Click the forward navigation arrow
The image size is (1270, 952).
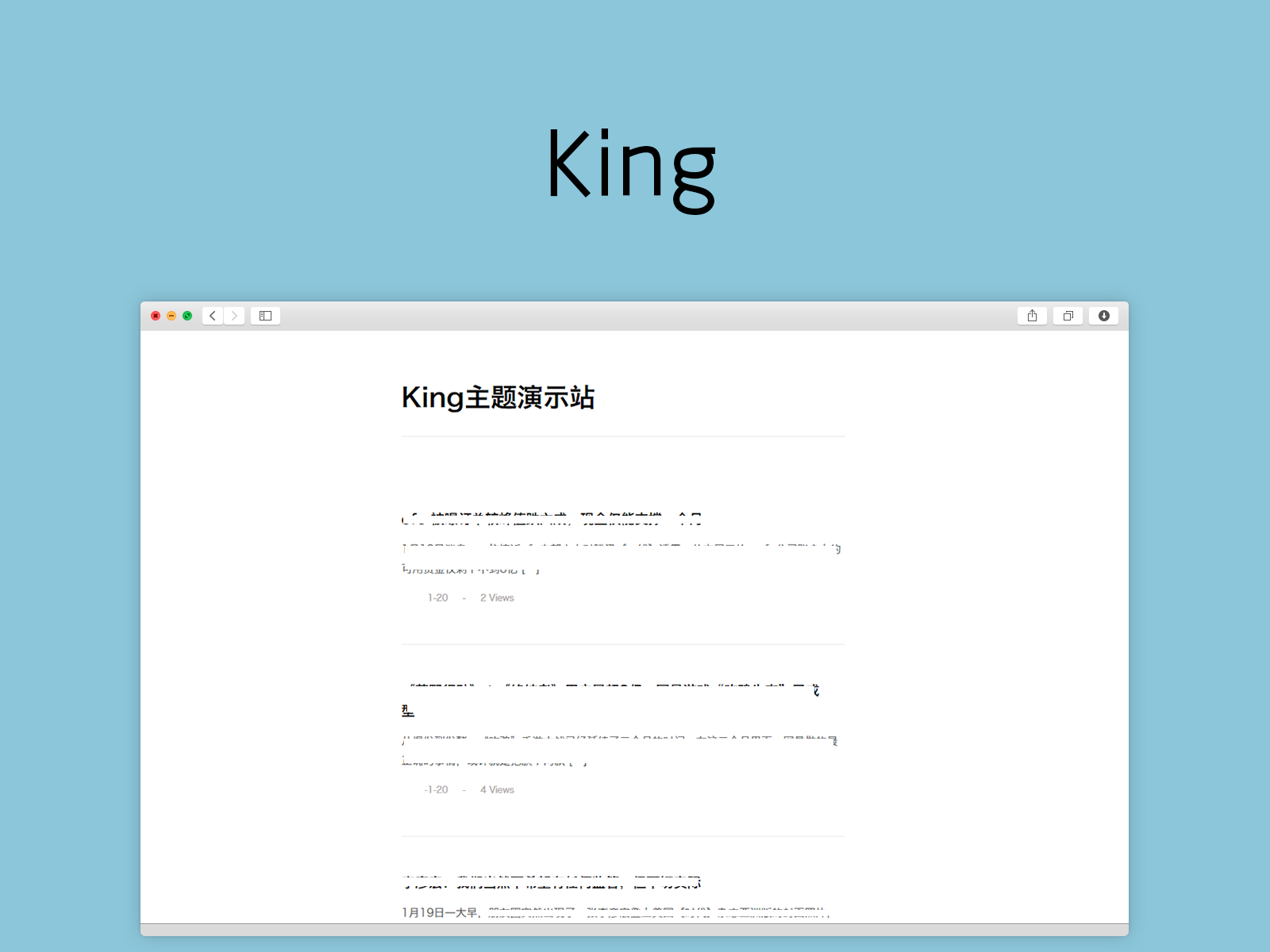pyautogui.click(x=235, y=316)
